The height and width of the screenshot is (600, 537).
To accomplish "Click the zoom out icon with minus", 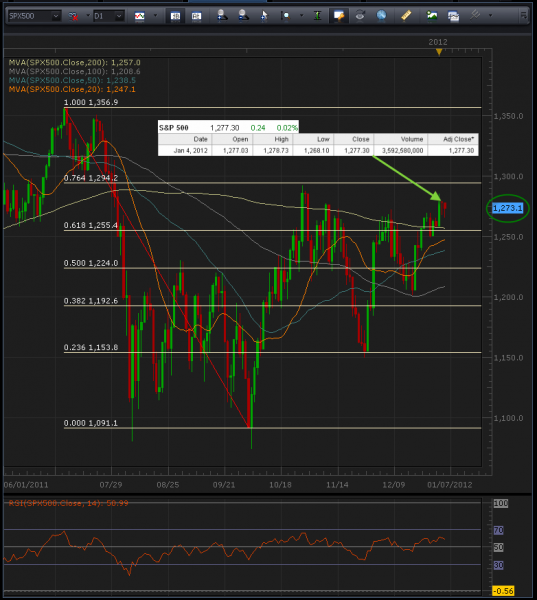I will 243,16.
